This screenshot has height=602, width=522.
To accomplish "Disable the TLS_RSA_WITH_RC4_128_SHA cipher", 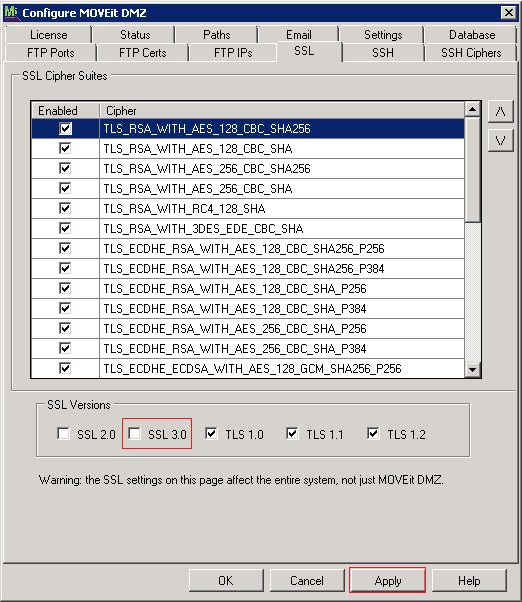I will tap(65, 208).
